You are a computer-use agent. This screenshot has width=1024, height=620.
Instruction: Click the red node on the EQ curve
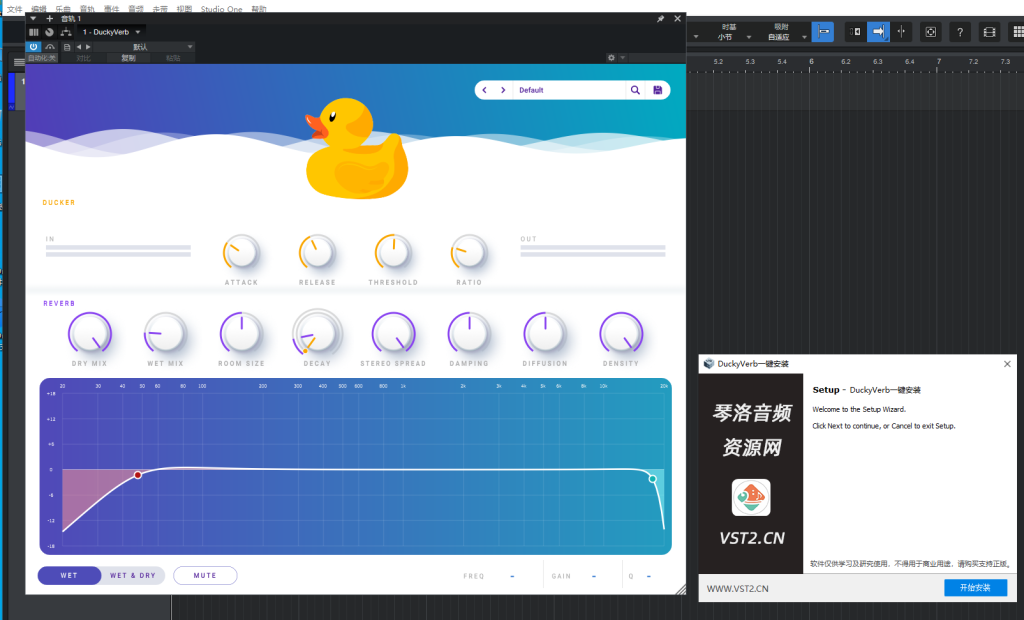(138, 475)
